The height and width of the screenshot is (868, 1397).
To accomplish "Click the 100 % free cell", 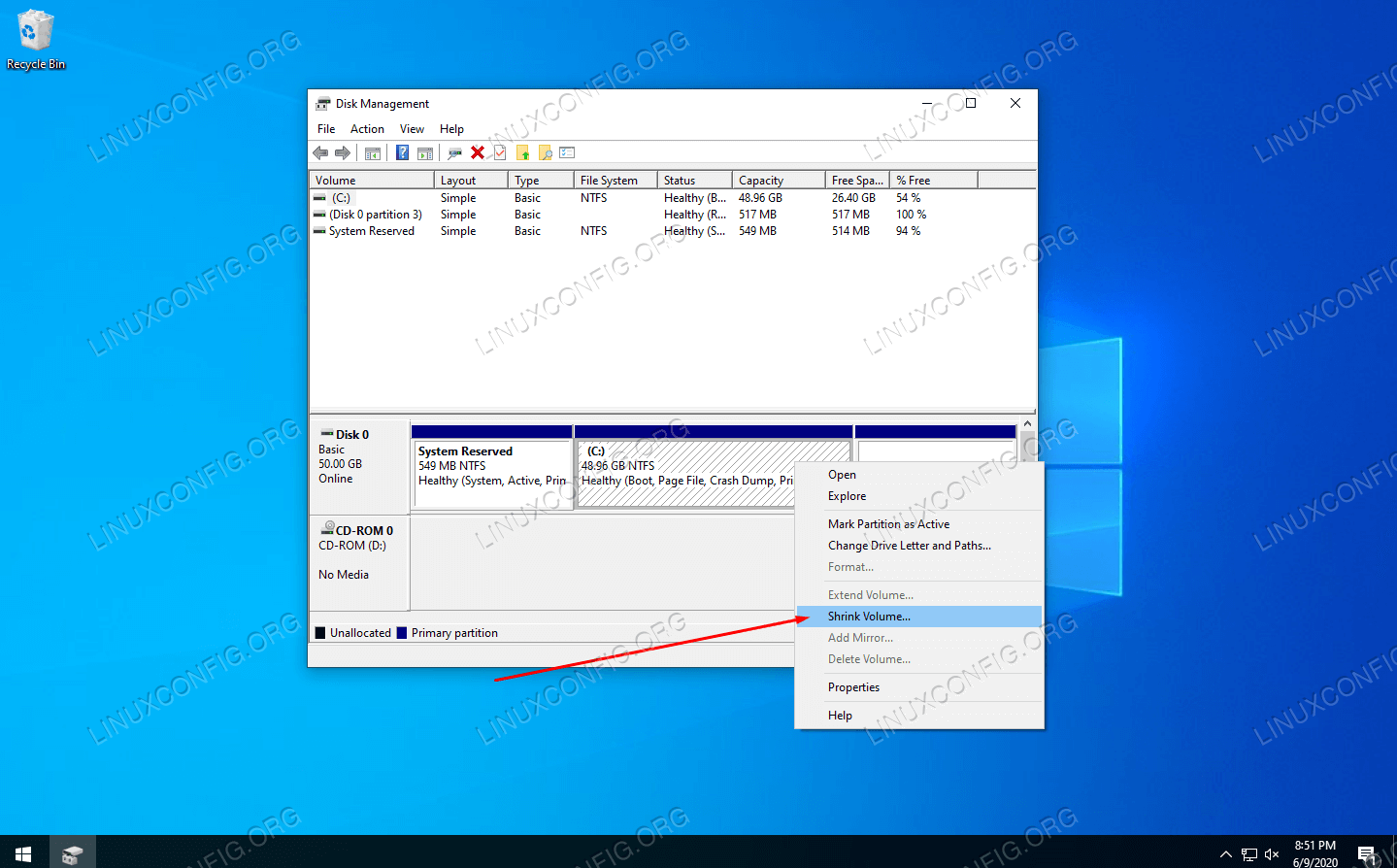I will 911,215.
